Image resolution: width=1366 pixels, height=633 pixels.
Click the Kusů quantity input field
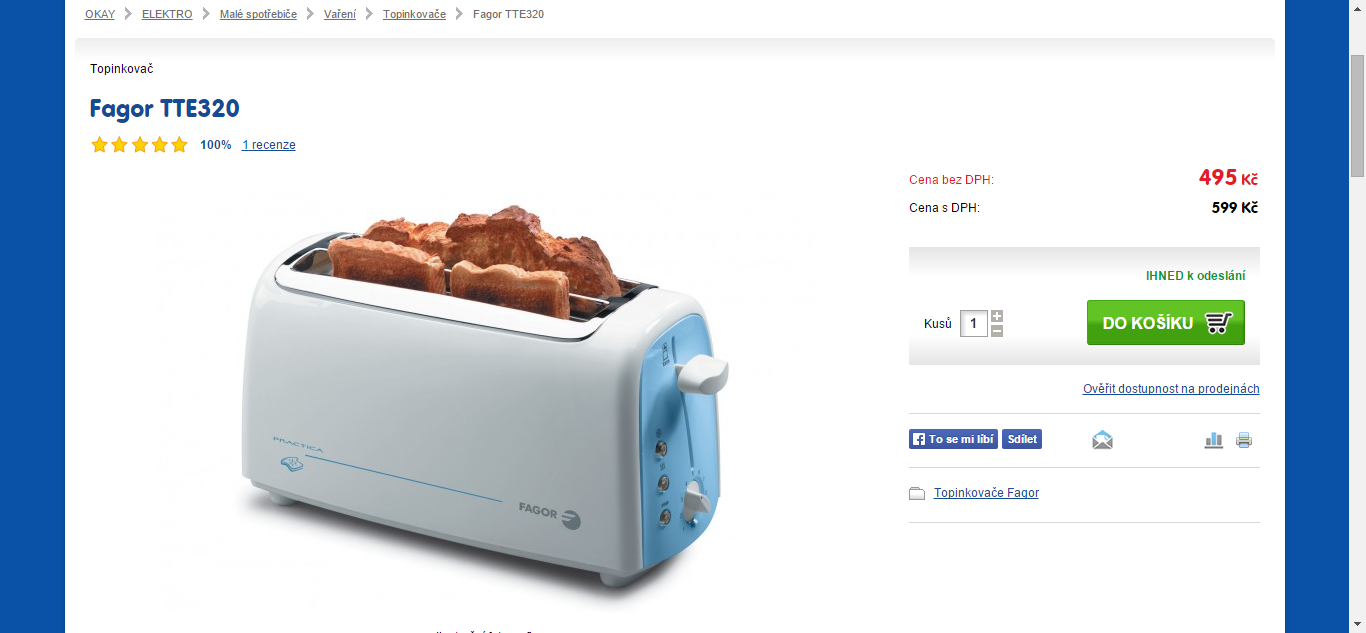click(974, 323)
